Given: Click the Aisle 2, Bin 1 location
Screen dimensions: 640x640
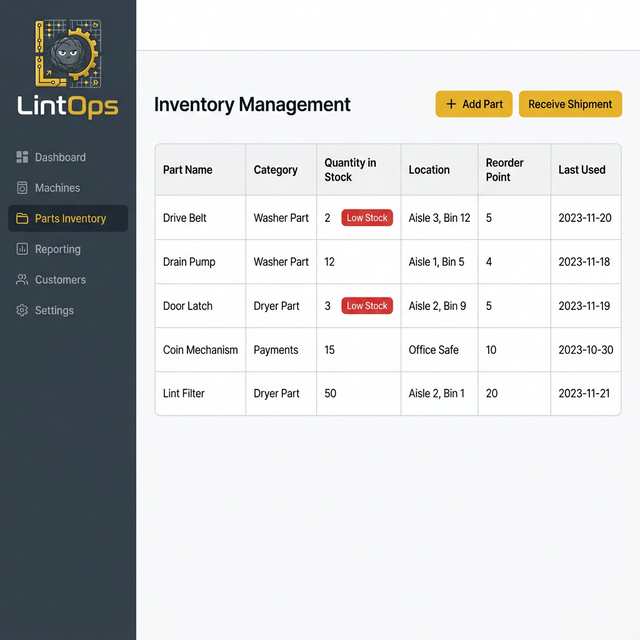Looking at the screenshot, I should click(x=436, y=393).
